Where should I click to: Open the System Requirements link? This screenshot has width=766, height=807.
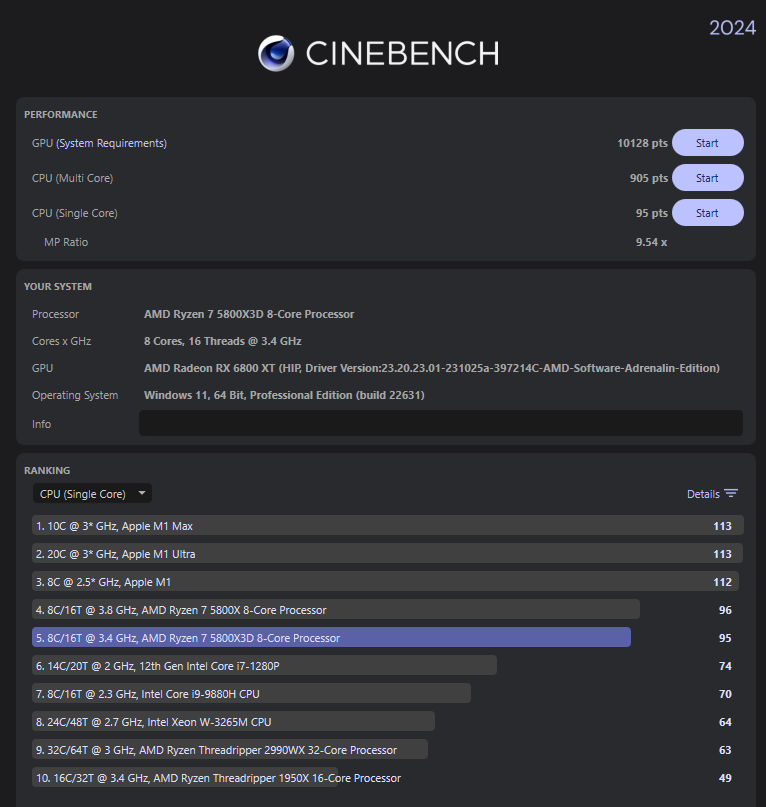pos(112,143)
